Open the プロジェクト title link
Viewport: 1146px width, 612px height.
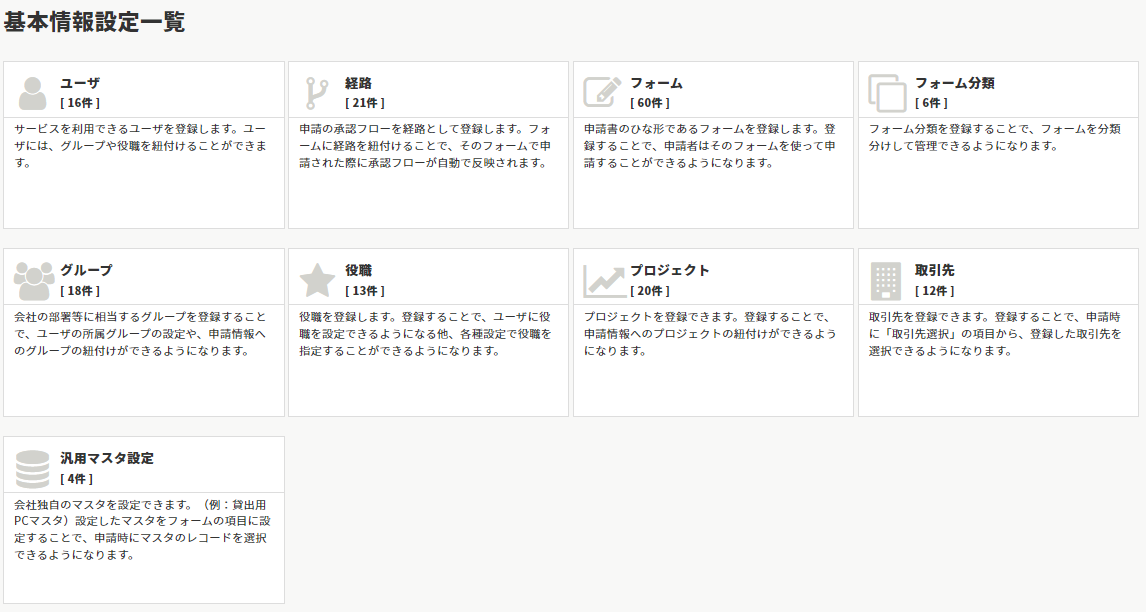tap(669, 270)
